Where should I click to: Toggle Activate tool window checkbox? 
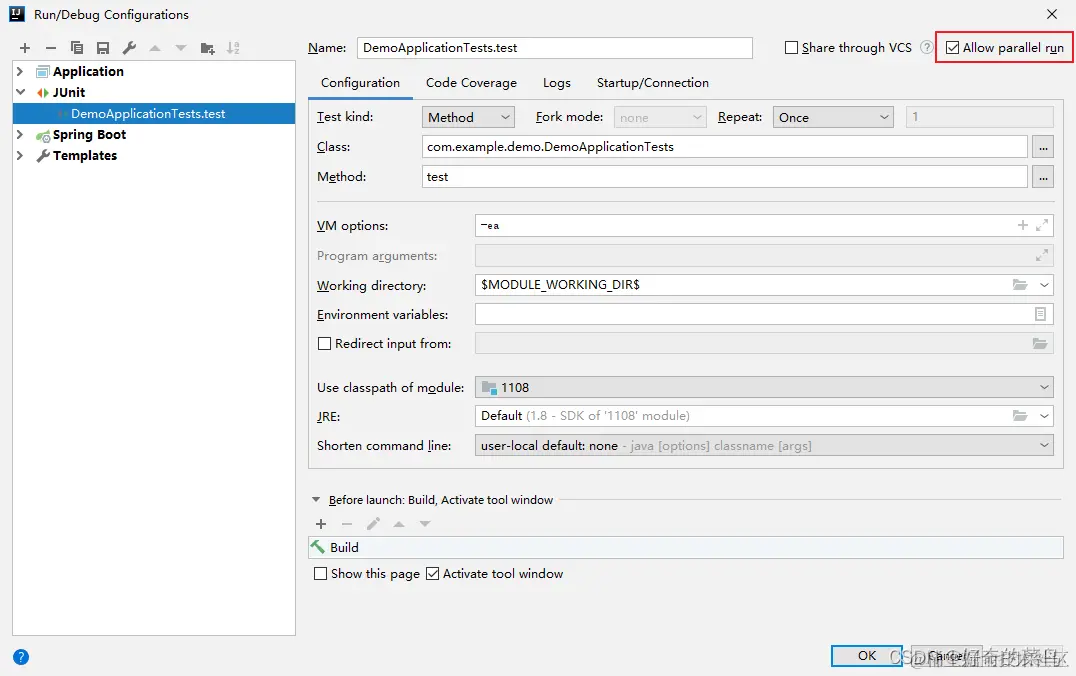pos(432,574)
